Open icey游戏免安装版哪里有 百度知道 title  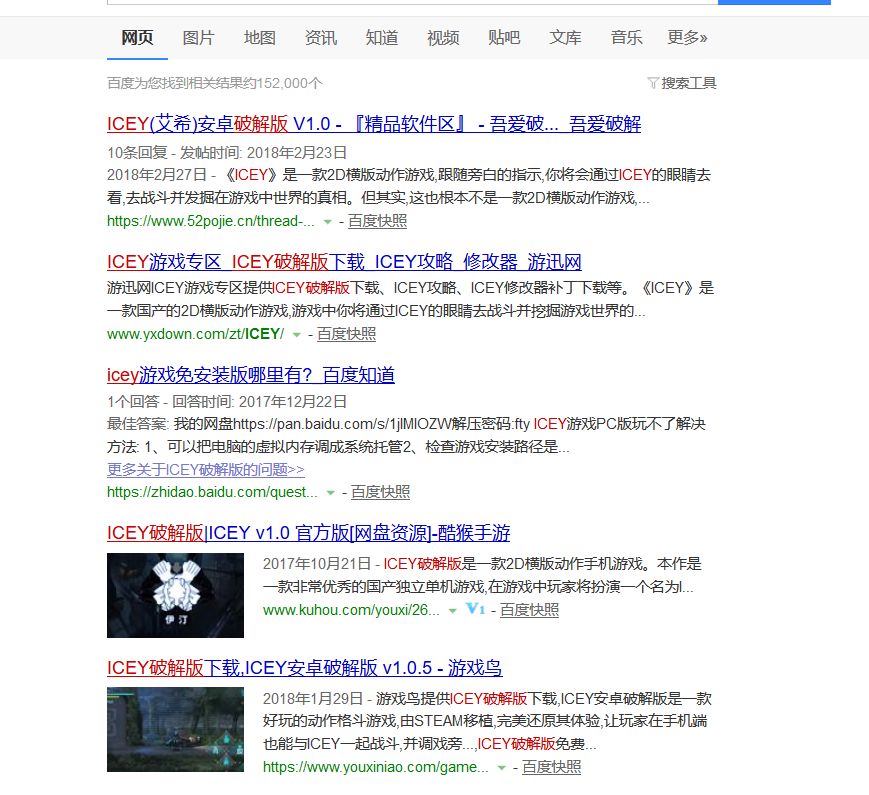tap(251, 375)
